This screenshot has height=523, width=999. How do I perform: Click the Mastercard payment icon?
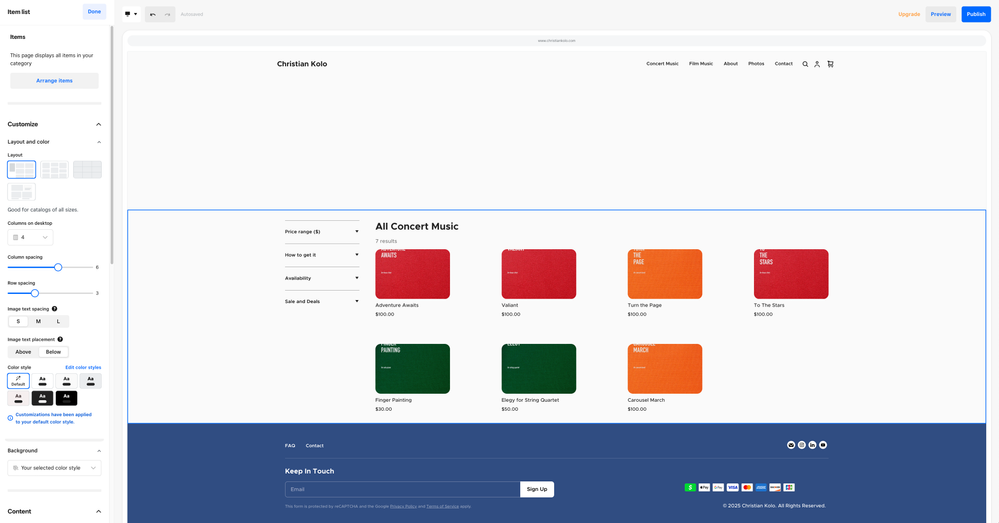click(x=747, y=487)
